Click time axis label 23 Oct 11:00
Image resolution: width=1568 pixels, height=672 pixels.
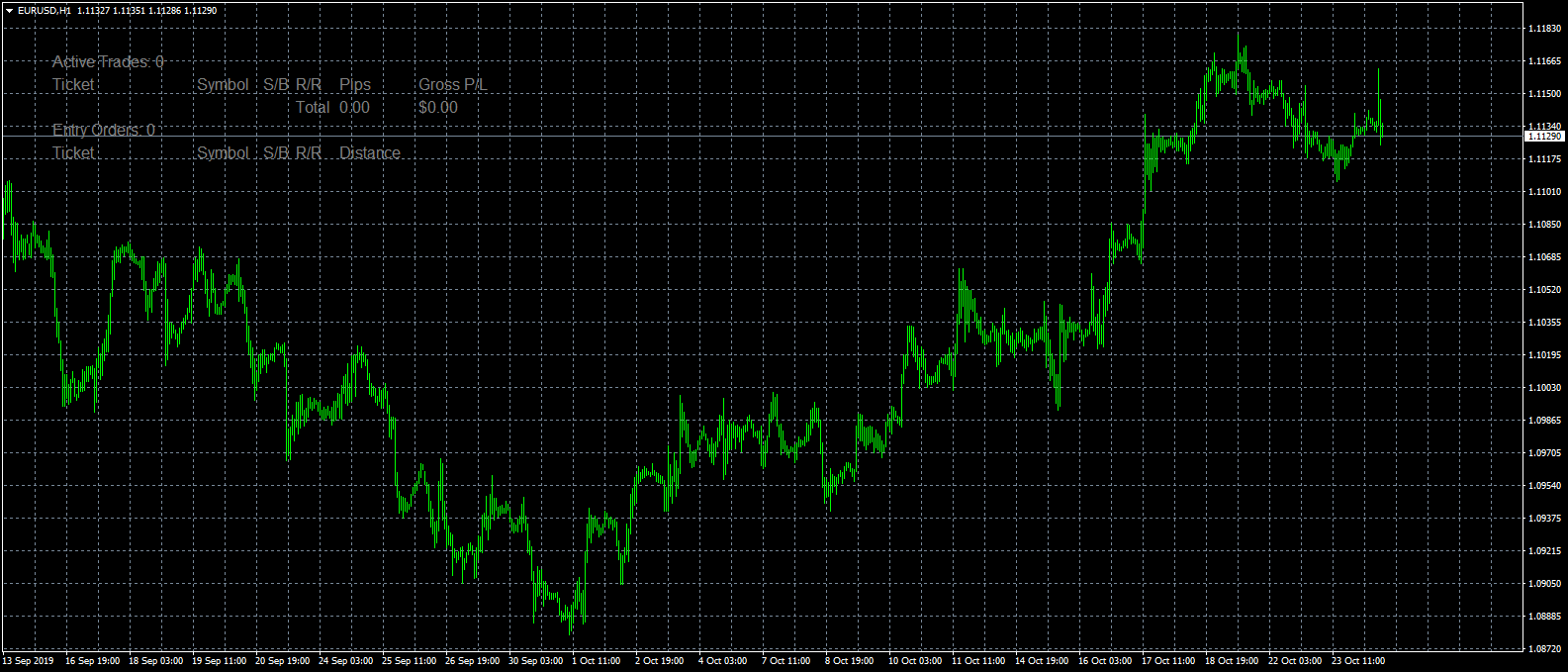coord(1359,661)
